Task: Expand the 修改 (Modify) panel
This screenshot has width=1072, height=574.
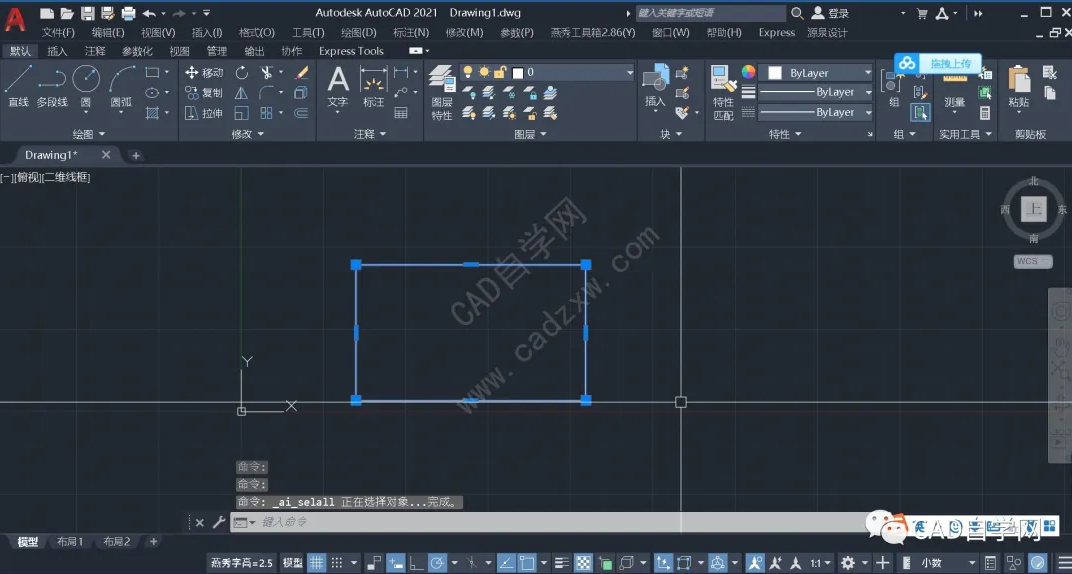Action: click(248, 134)
